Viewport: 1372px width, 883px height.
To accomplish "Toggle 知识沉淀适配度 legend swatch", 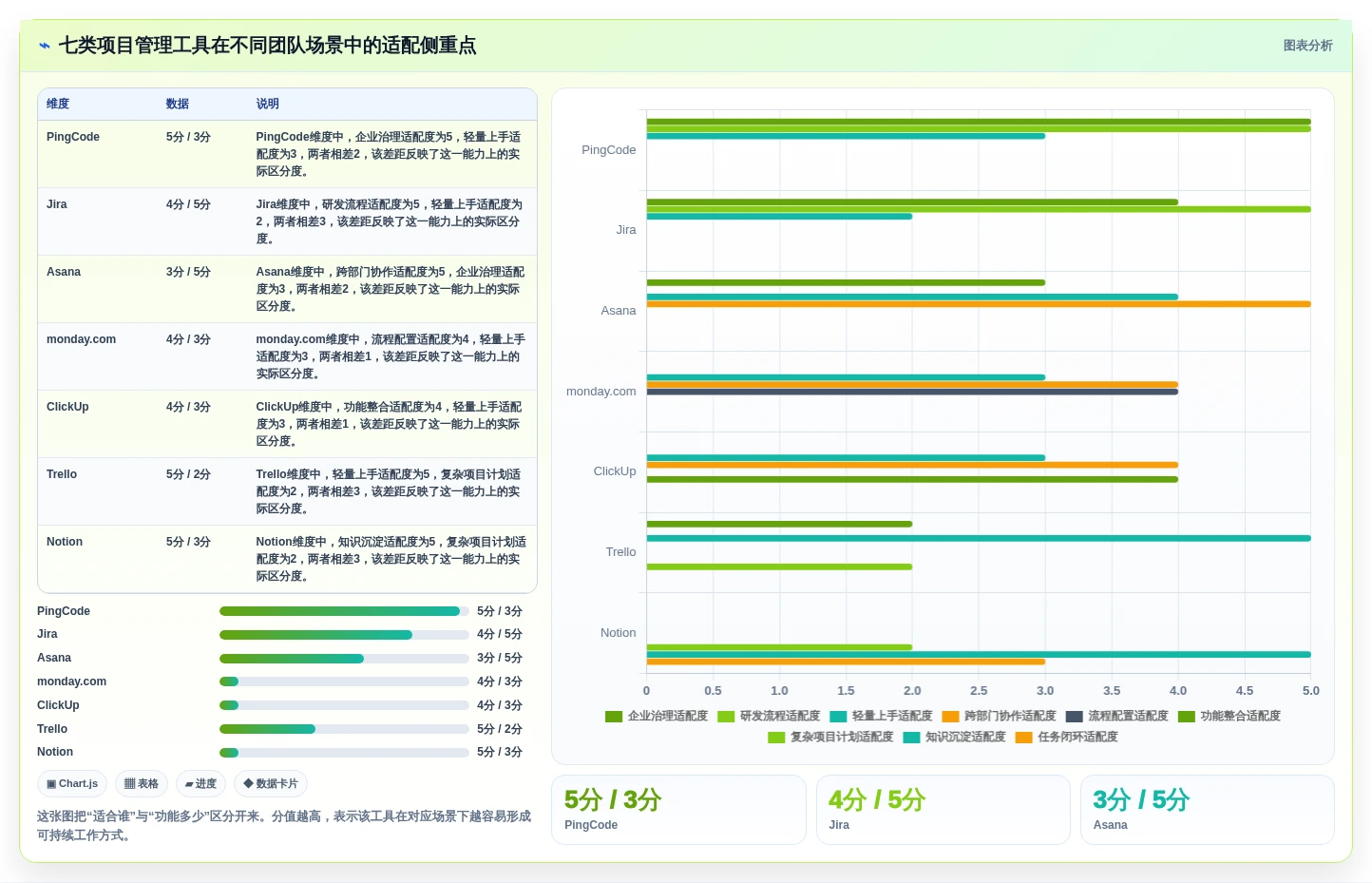I will pos(911,738).
